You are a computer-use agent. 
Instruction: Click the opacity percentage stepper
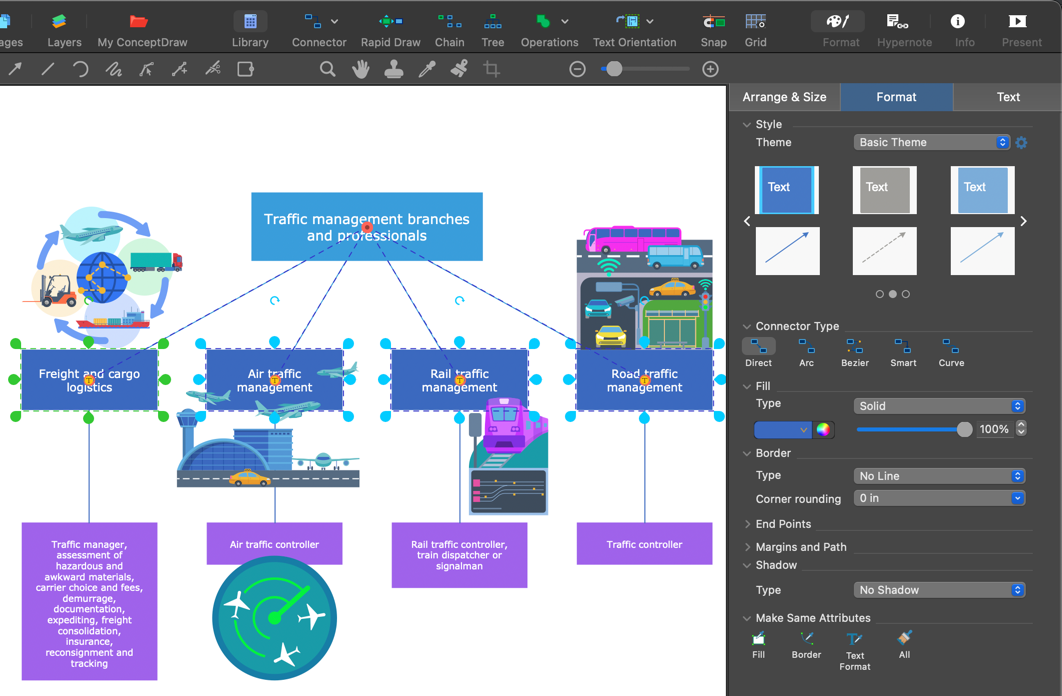pos(1021,429)
